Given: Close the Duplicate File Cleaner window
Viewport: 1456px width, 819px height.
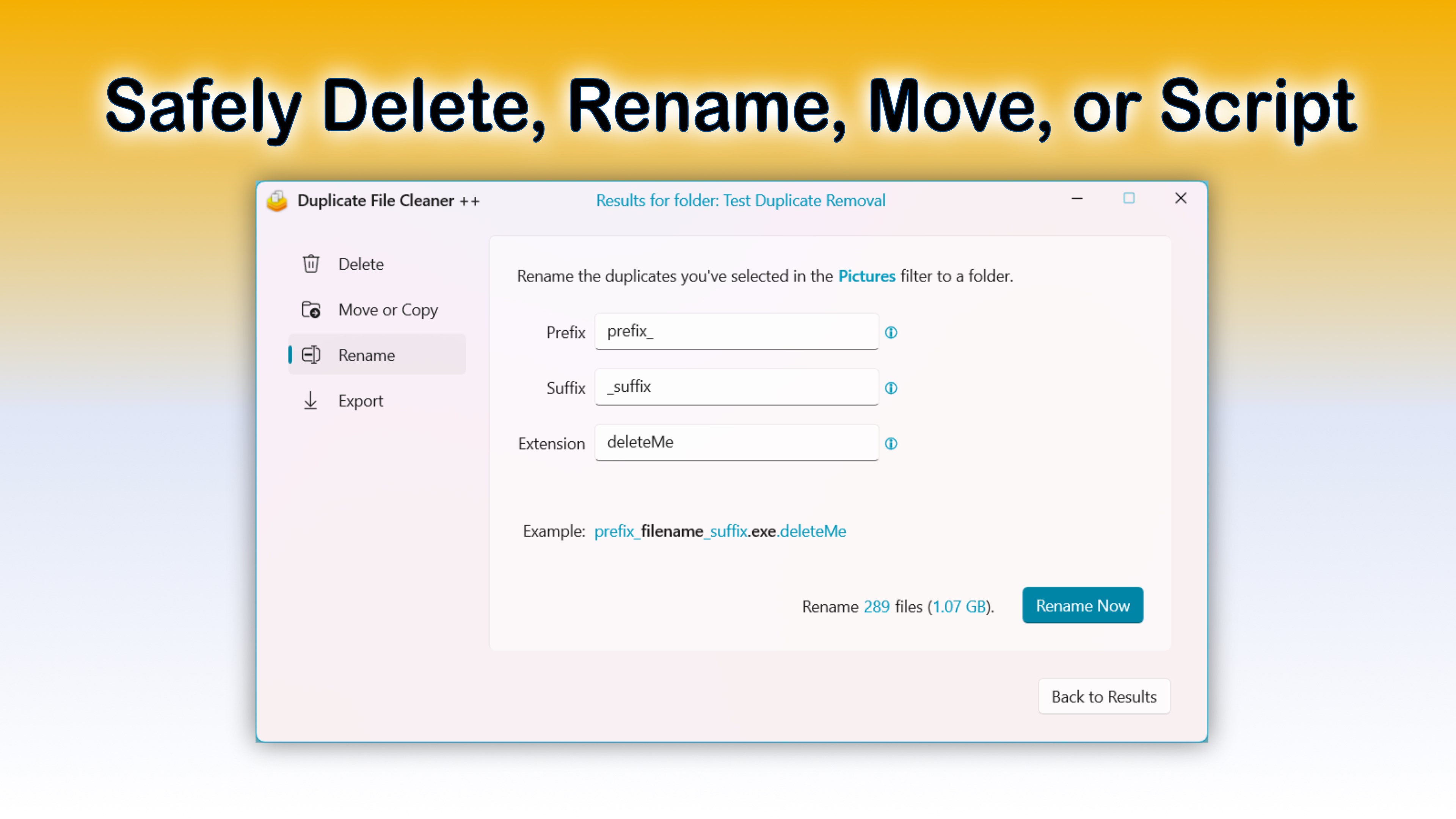Looking at the screenshot, I should point(1181,198).
